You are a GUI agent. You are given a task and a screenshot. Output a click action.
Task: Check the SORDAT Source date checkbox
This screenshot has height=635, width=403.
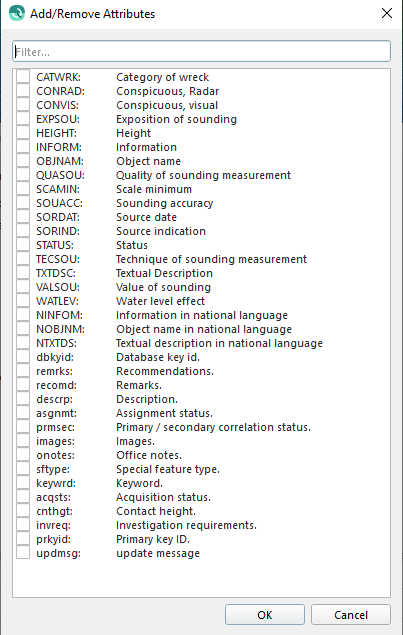23,217
